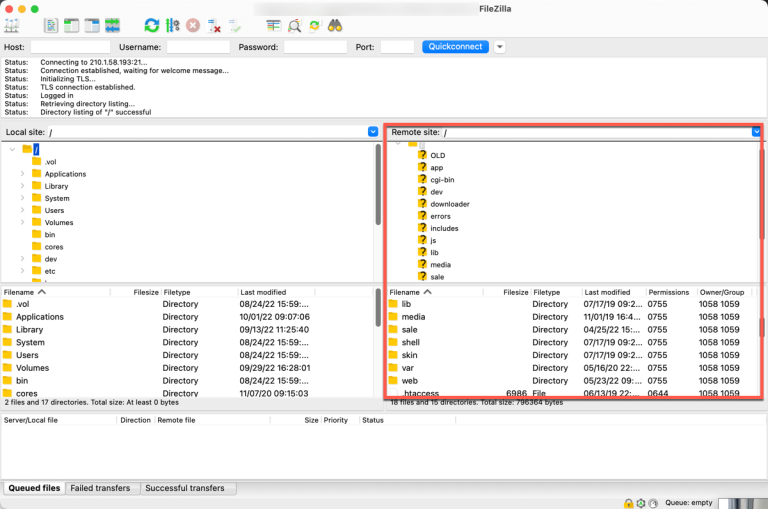The image size is (768, 509).
Task: Toggle remote directory tree display icon
Action: tap(92, 25)
